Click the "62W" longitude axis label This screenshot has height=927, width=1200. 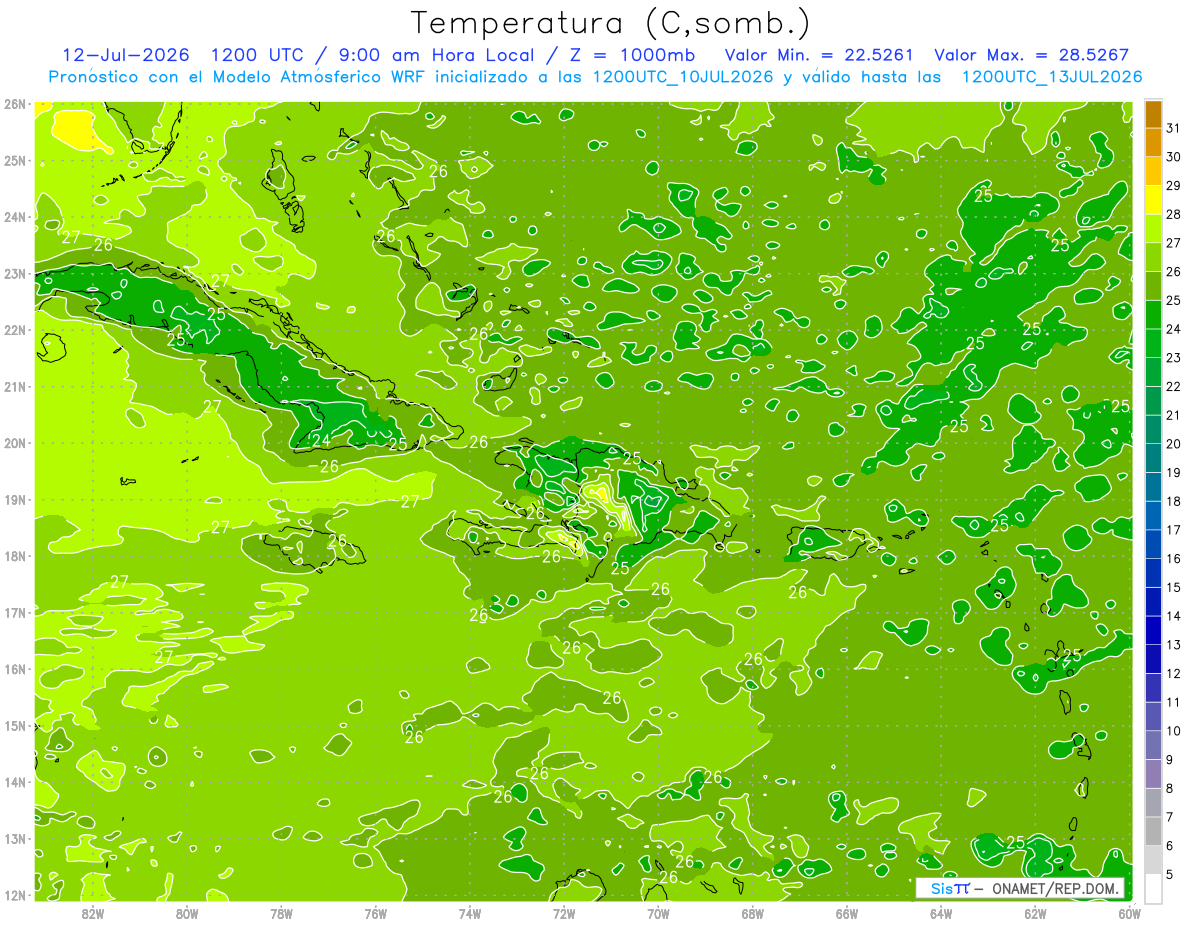click(1035, 913)
